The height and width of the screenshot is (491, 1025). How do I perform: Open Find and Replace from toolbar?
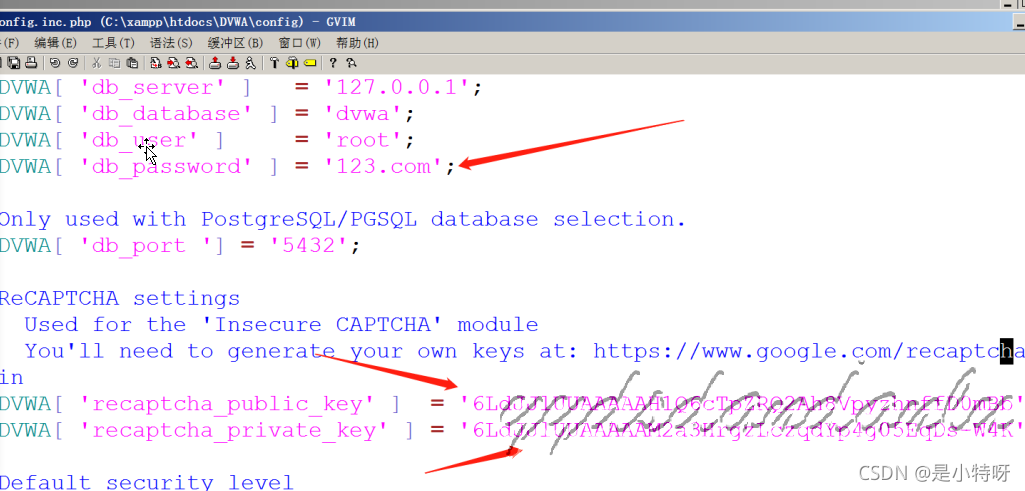pyautogui.click(x=156, y=63)
